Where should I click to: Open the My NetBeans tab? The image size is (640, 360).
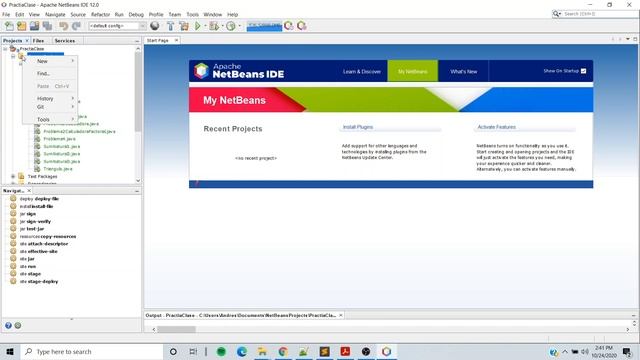[413, 71]
